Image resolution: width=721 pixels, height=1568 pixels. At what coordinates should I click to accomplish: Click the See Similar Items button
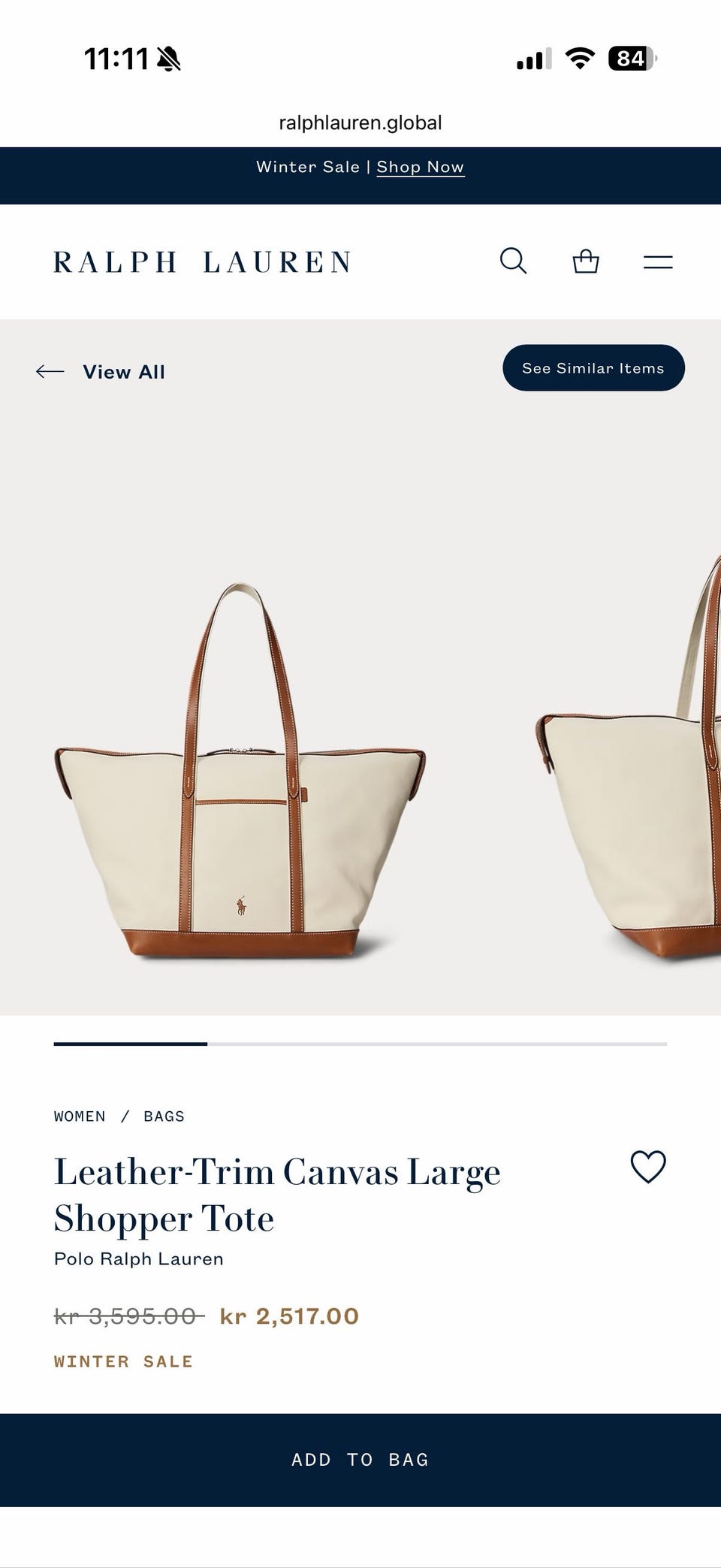(x=593, y=367)
